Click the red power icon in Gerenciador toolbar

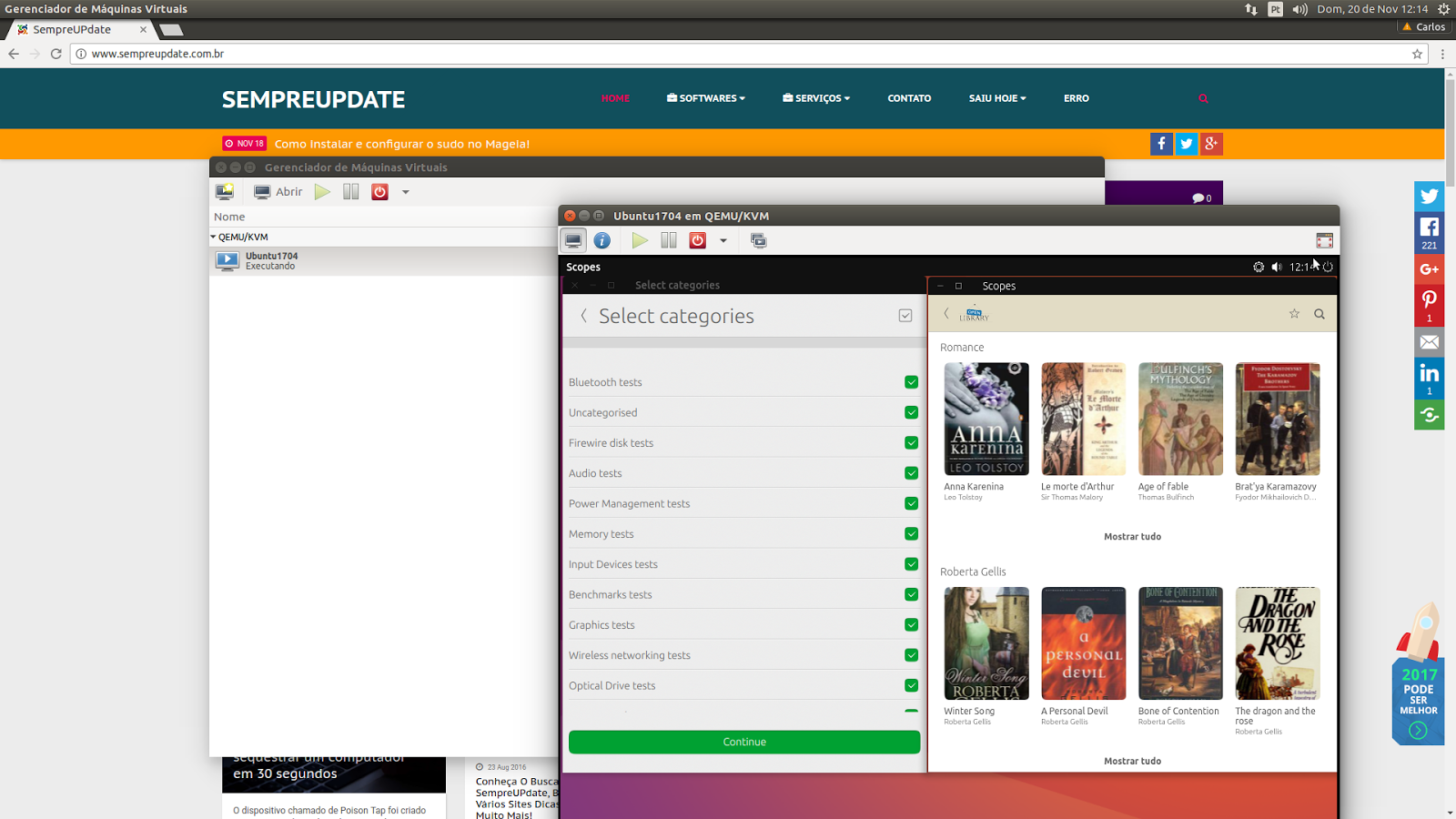(380, 191)
